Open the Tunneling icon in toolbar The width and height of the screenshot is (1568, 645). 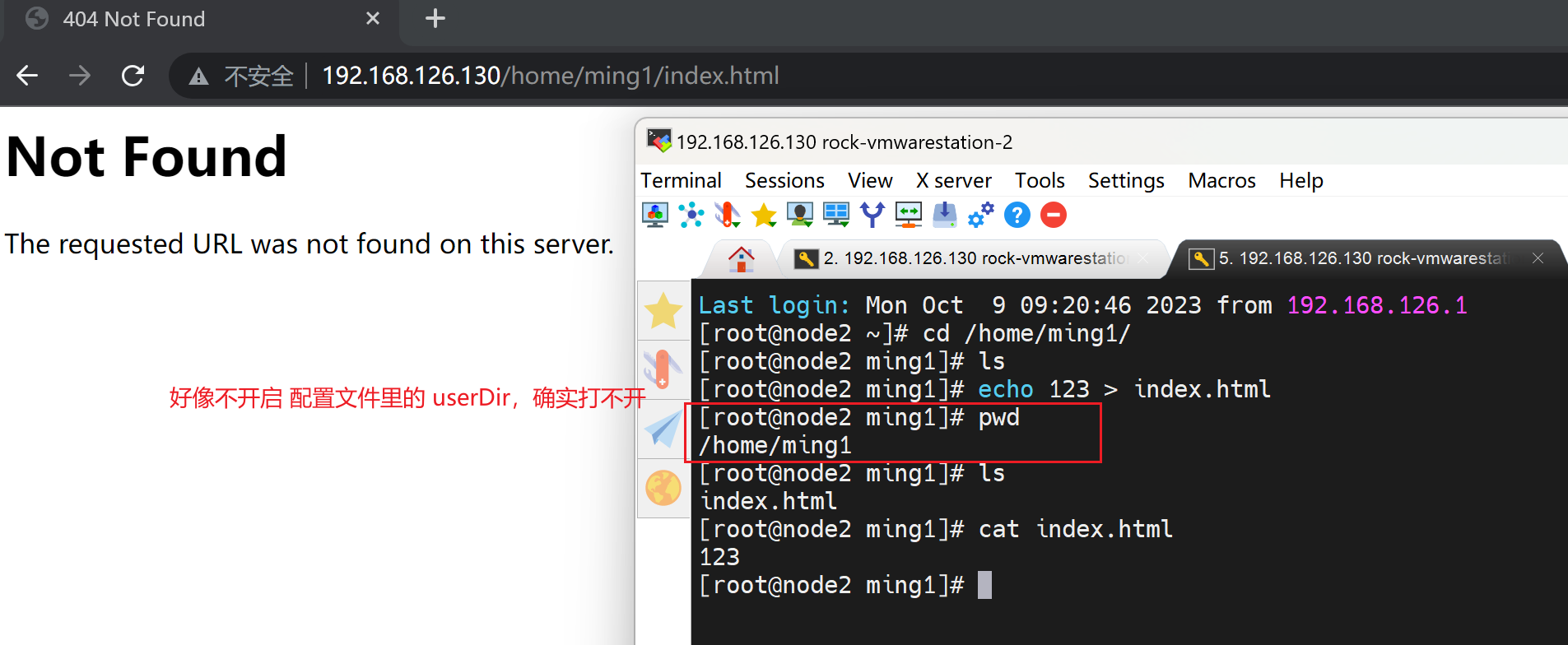point(909,215)
